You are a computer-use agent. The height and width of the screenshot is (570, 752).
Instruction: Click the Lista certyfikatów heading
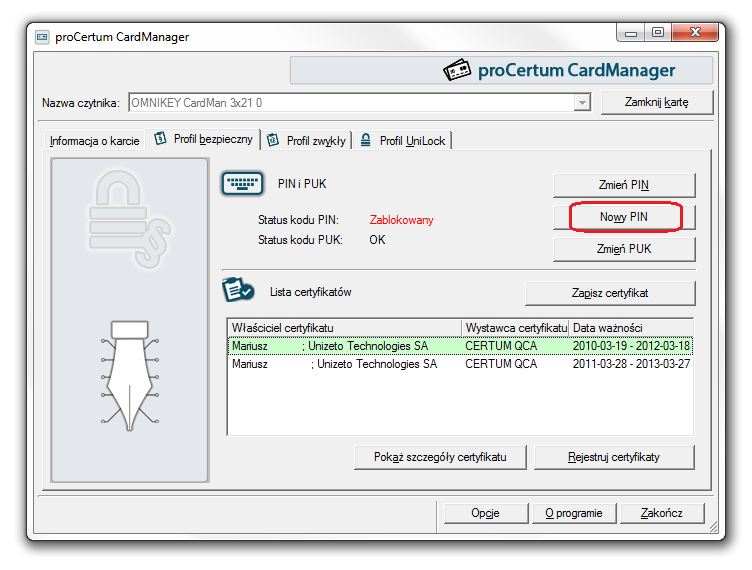click(x=311, y=292)
